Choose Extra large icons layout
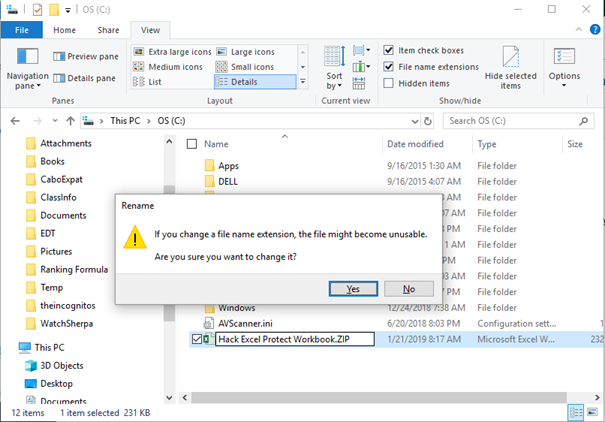Image resolution: width=605 pixels, height=422 pixels. tap(172, 52)
